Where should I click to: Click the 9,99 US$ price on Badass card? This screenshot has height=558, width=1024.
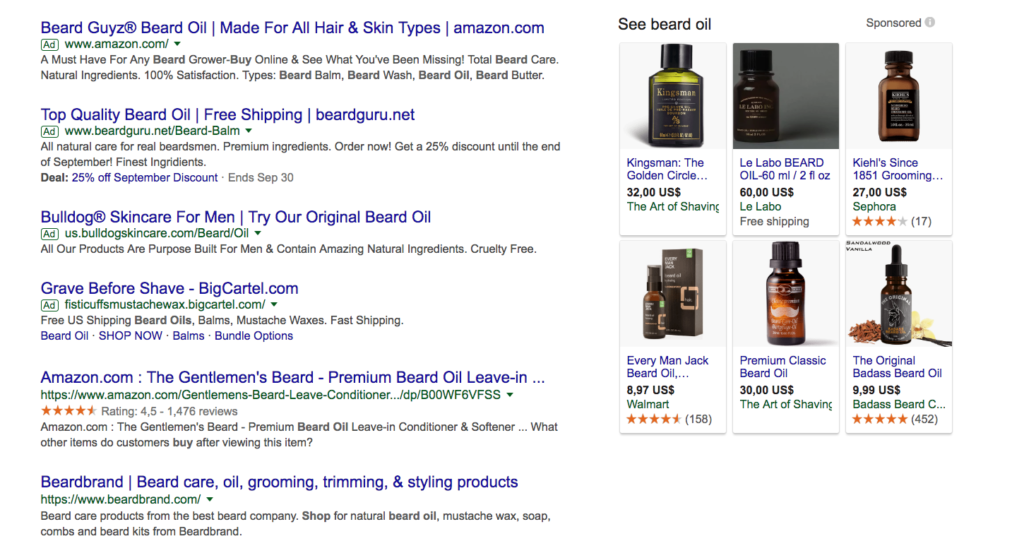point(876,390)
